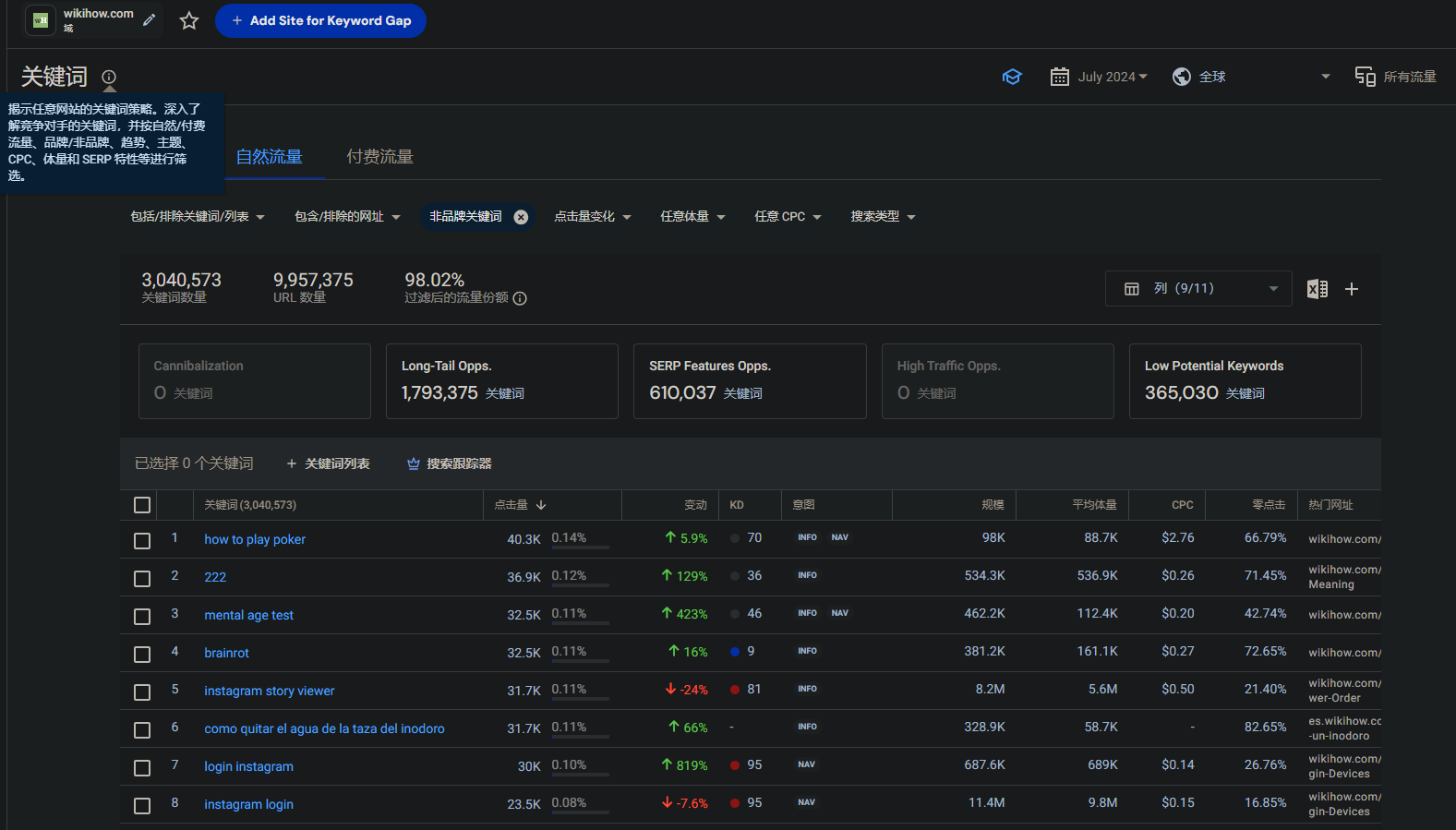Check the box for 'how to play poker'

click(142, 540)
